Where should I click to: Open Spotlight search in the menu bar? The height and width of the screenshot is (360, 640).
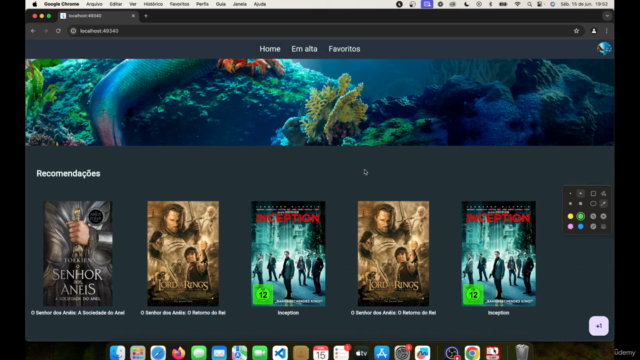click(x=529, y=4)
